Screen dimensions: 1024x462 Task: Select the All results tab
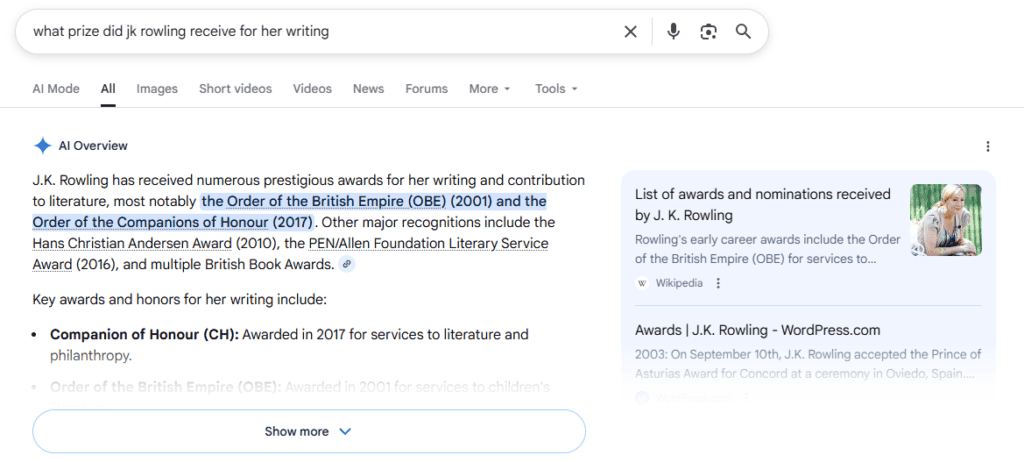point(108,89)
